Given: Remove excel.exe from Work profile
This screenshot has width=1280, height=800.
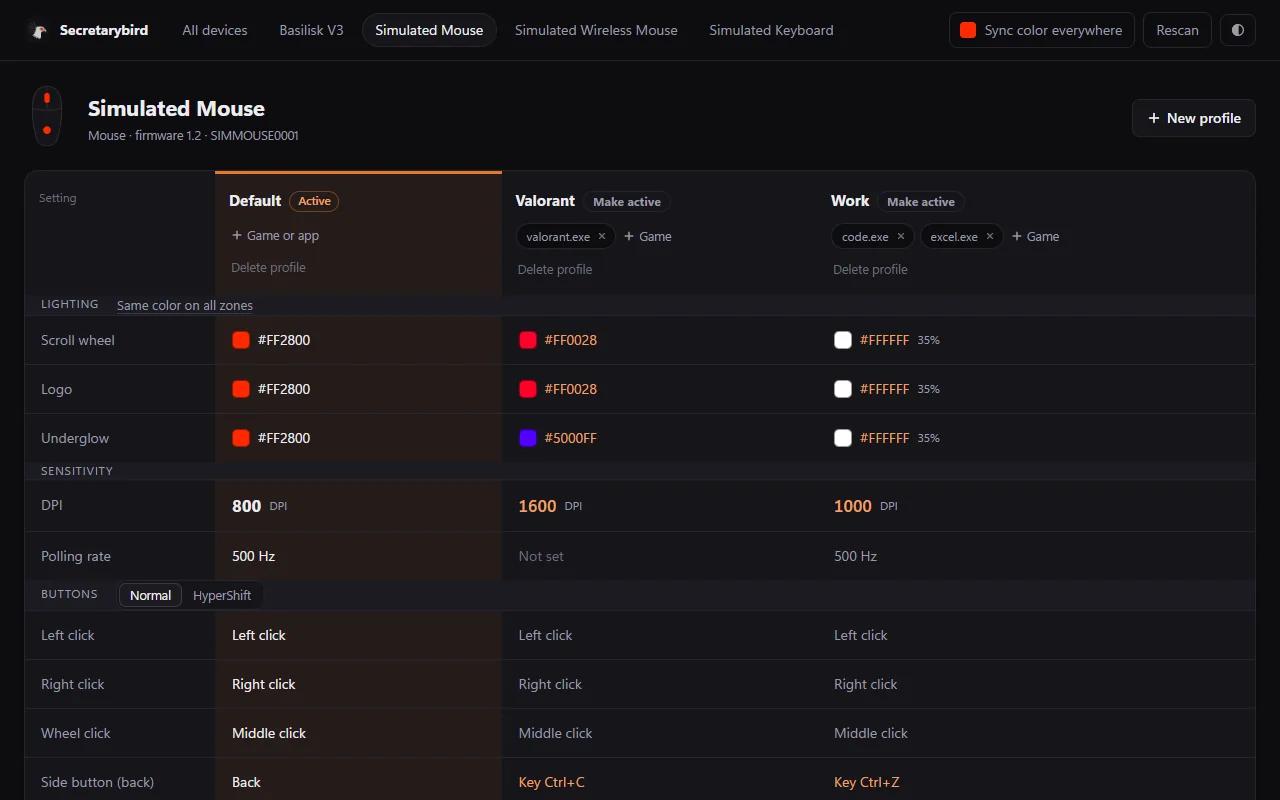Looking at the screenshot, I should point(990,237).
